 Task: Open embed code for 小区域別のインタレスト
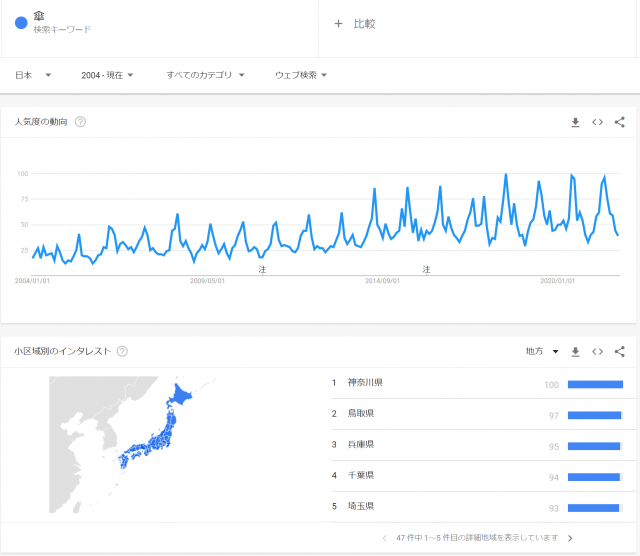tap(597, 351)
